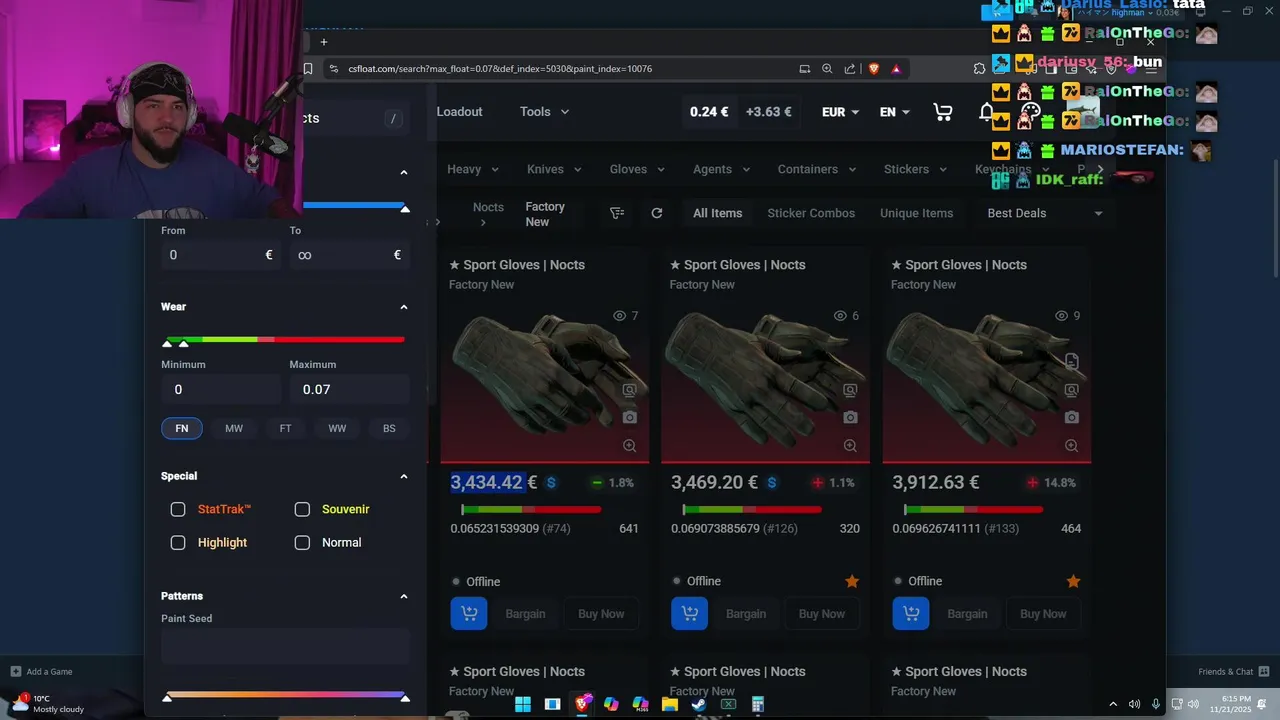The height and width of the screenshot is (720, 1280).
Task: Select the FT wear filter
Action: tap(285, 428)
